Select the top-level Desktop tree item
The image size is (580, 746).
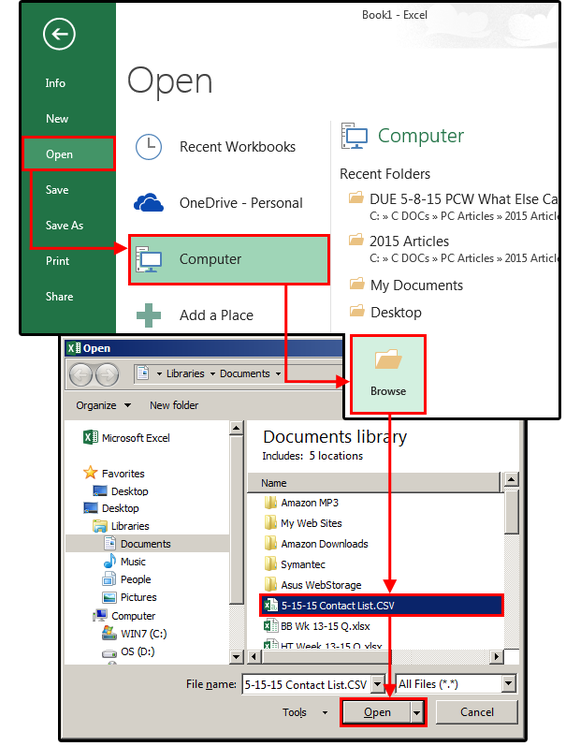tap(111, 508)
